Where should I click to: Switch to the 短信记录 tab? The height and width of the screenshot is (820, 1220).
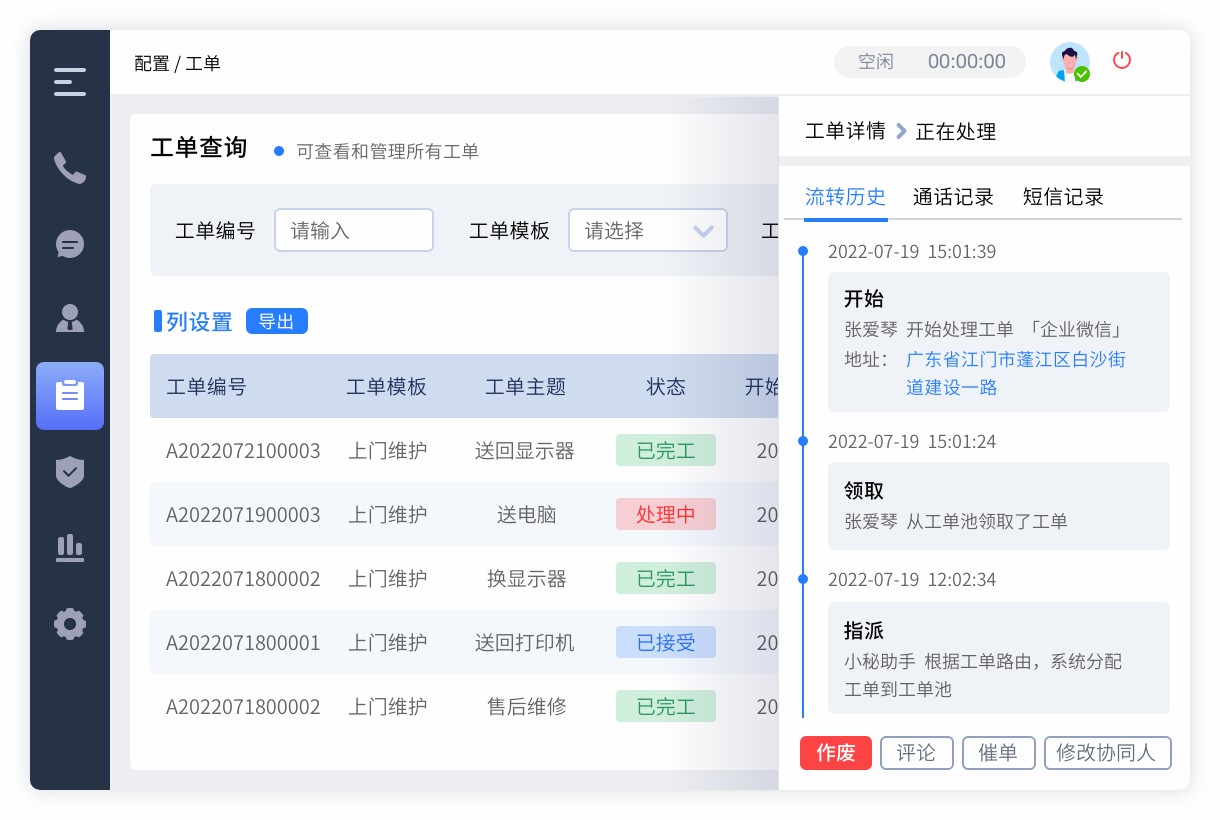coord(1062,197)
